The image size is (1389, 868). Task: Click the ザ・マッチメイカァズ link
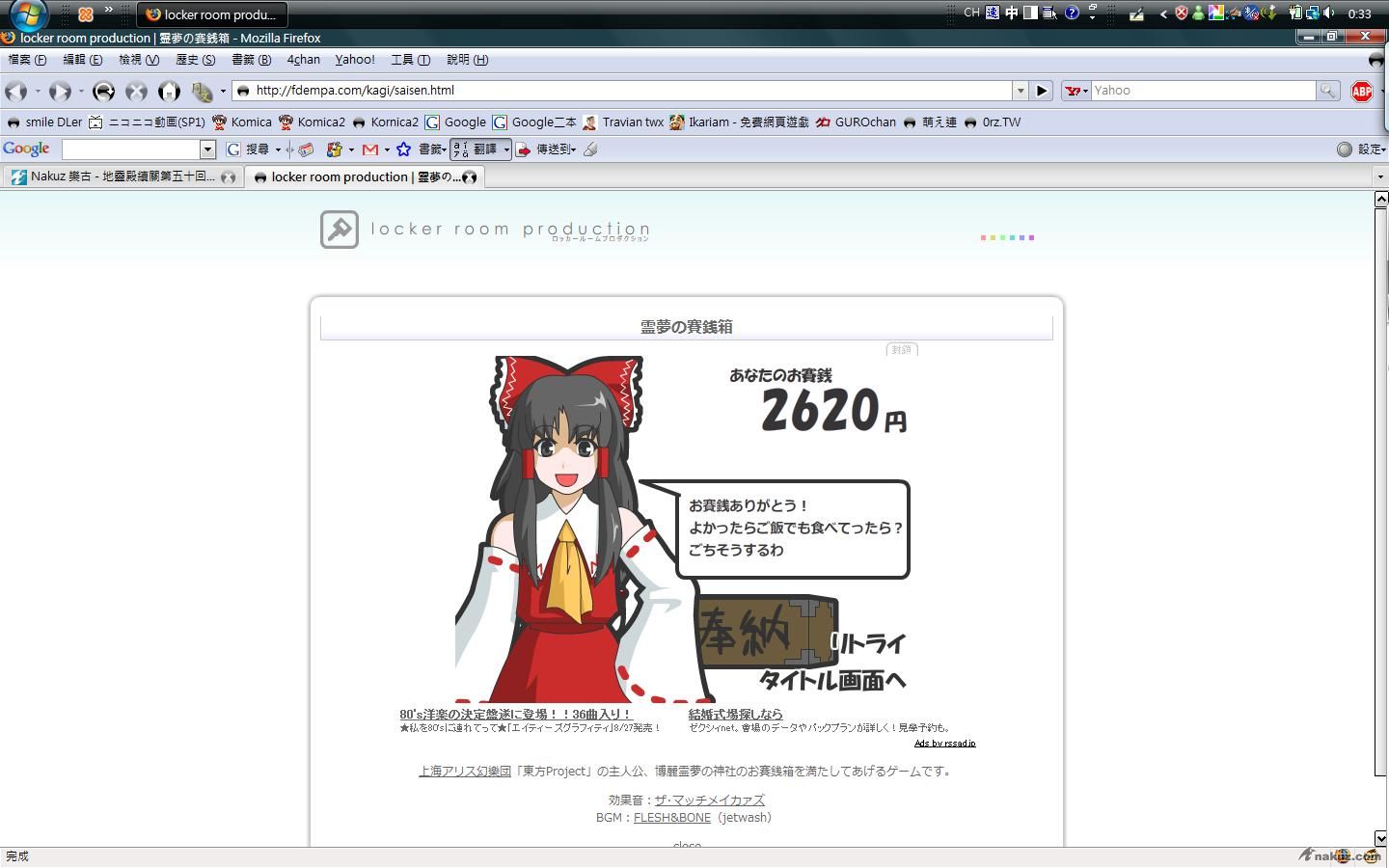[x=709, y=800]
